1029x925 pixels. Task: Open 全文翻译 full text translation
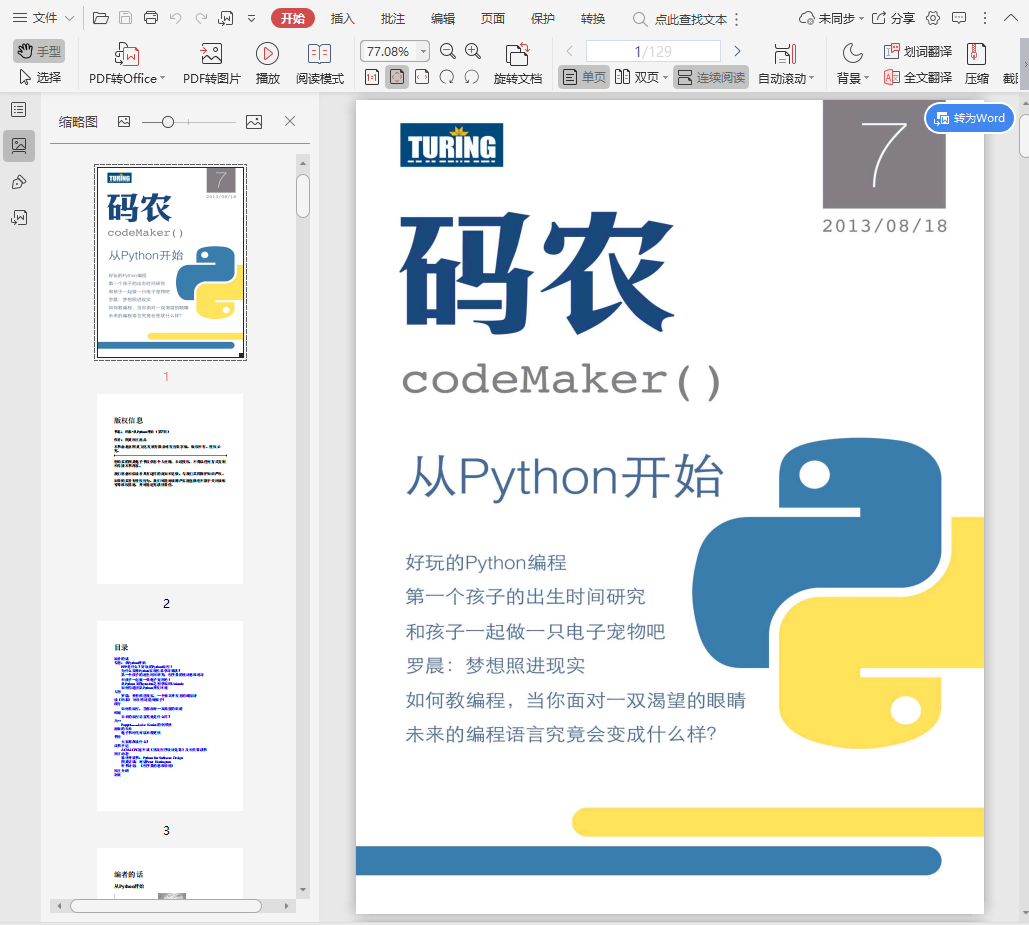pyautogui.click(x=917, y=77)
